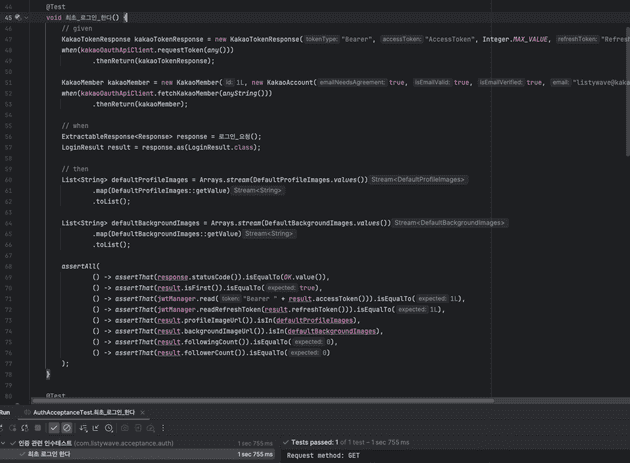Screen dimensions: 630x463
Task: Click the underlined defaultProfileImages reference on line 73
Action: [x=315, y=320]
